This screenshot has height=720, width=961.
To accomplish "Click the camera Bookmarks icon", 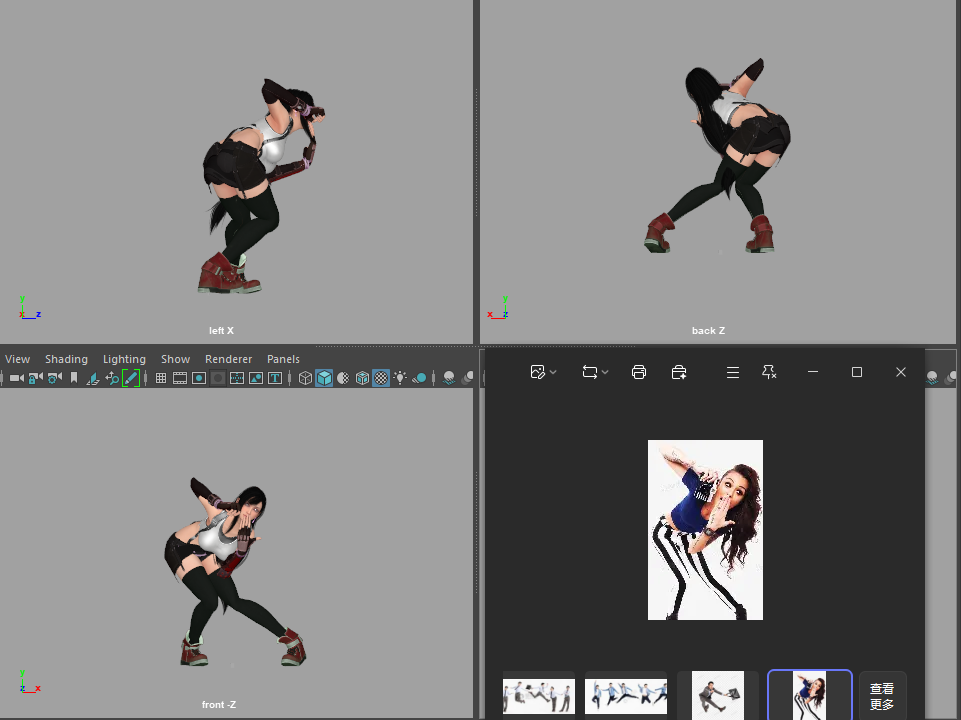I will point(74,378).
